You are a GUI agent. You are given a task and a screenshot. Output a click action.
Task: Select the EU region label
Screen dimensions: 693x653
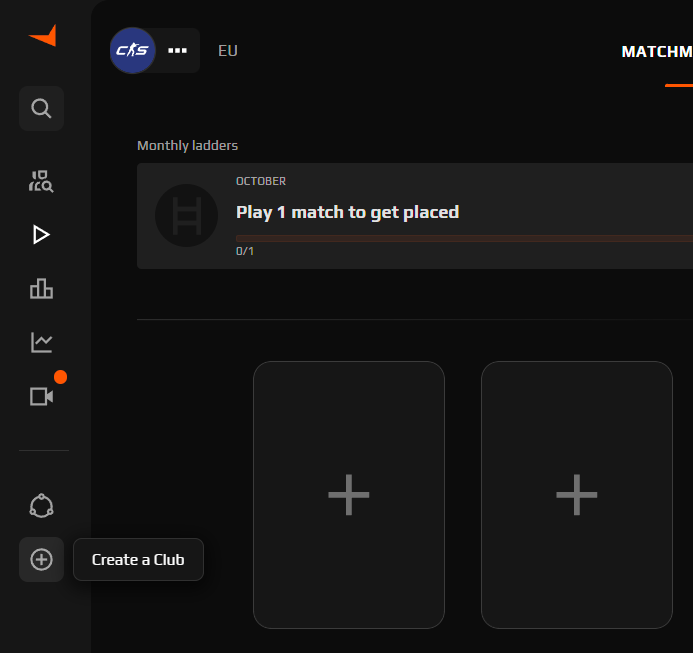tap(228, 51)
